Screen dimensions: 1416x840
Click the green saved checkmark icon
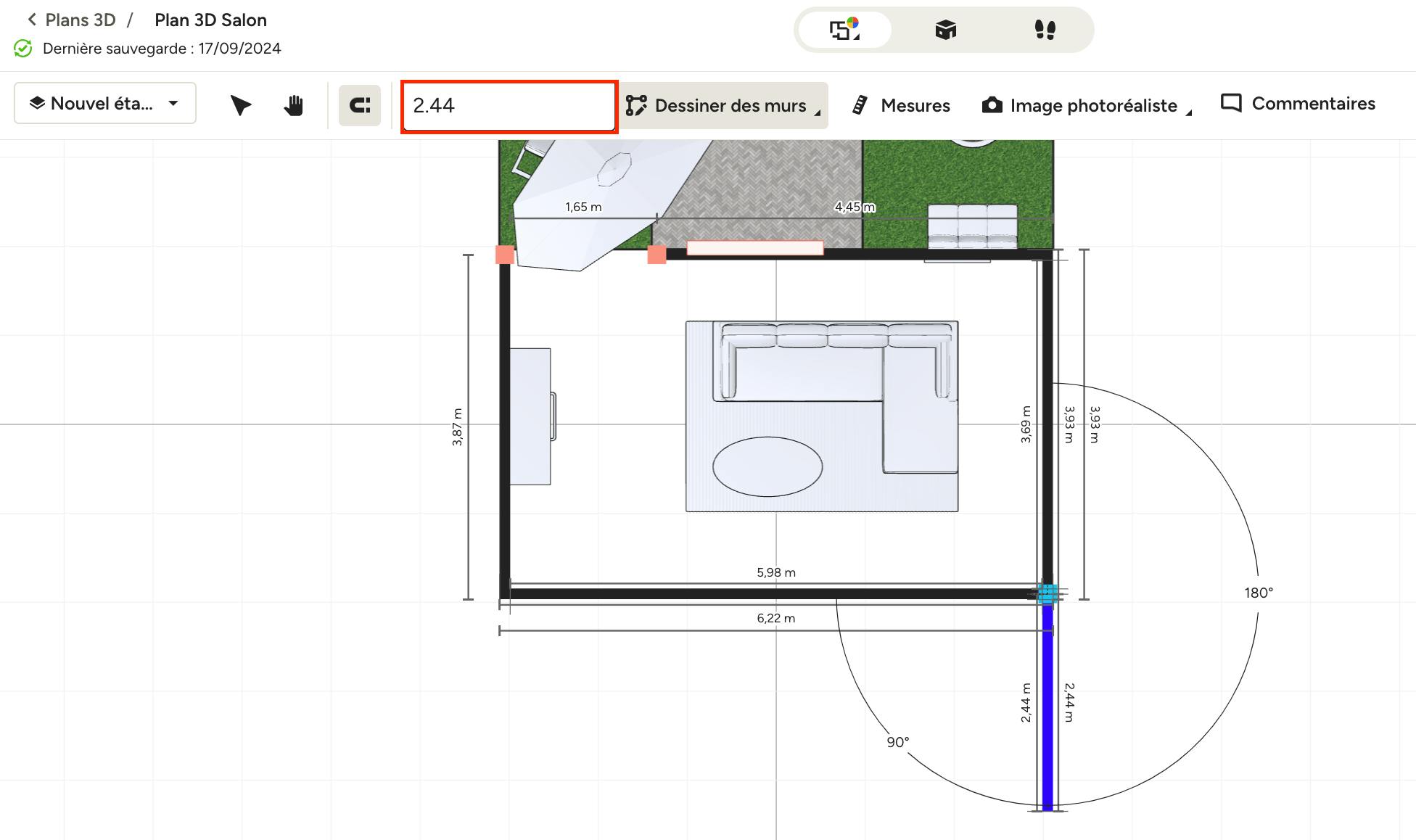(x=23, y=49)
